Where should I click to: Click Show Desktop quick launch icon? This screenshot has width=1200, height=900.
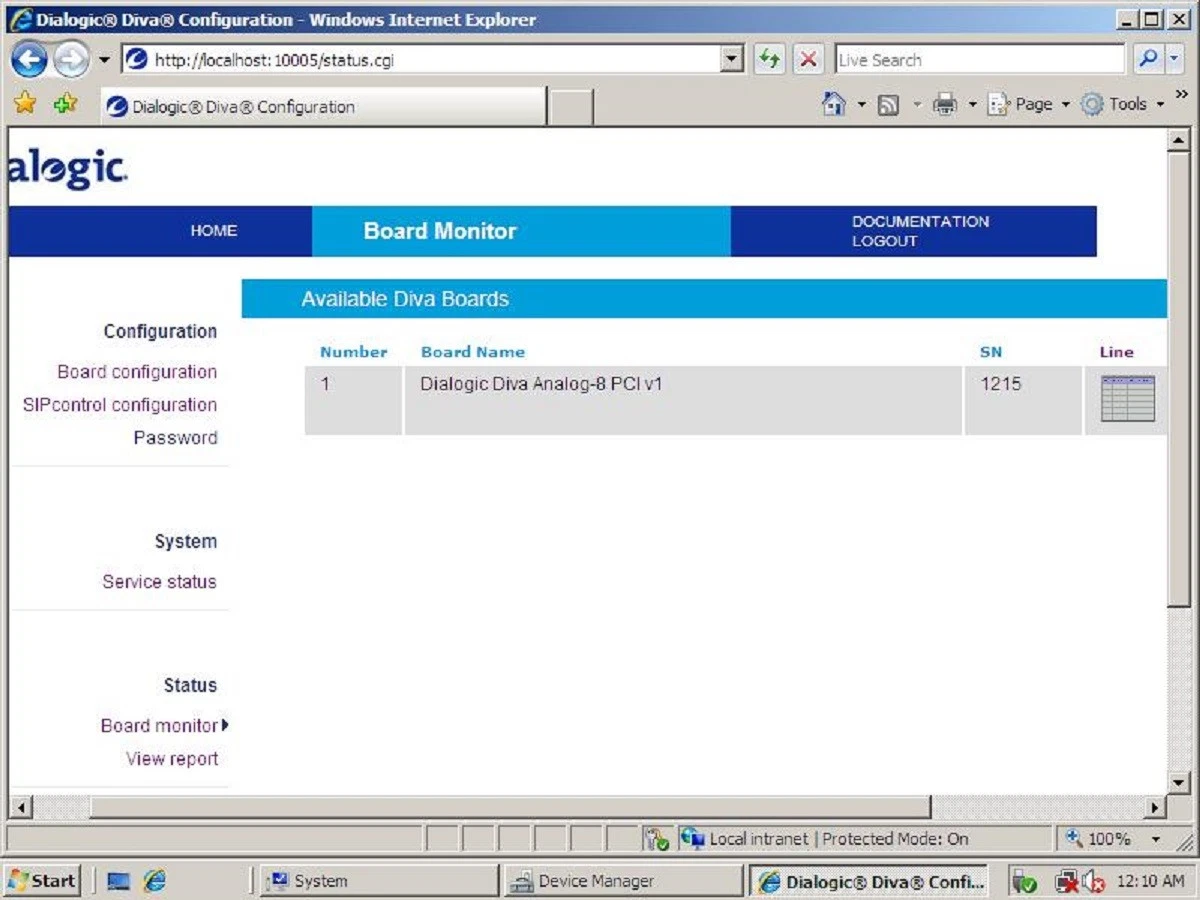119,881
